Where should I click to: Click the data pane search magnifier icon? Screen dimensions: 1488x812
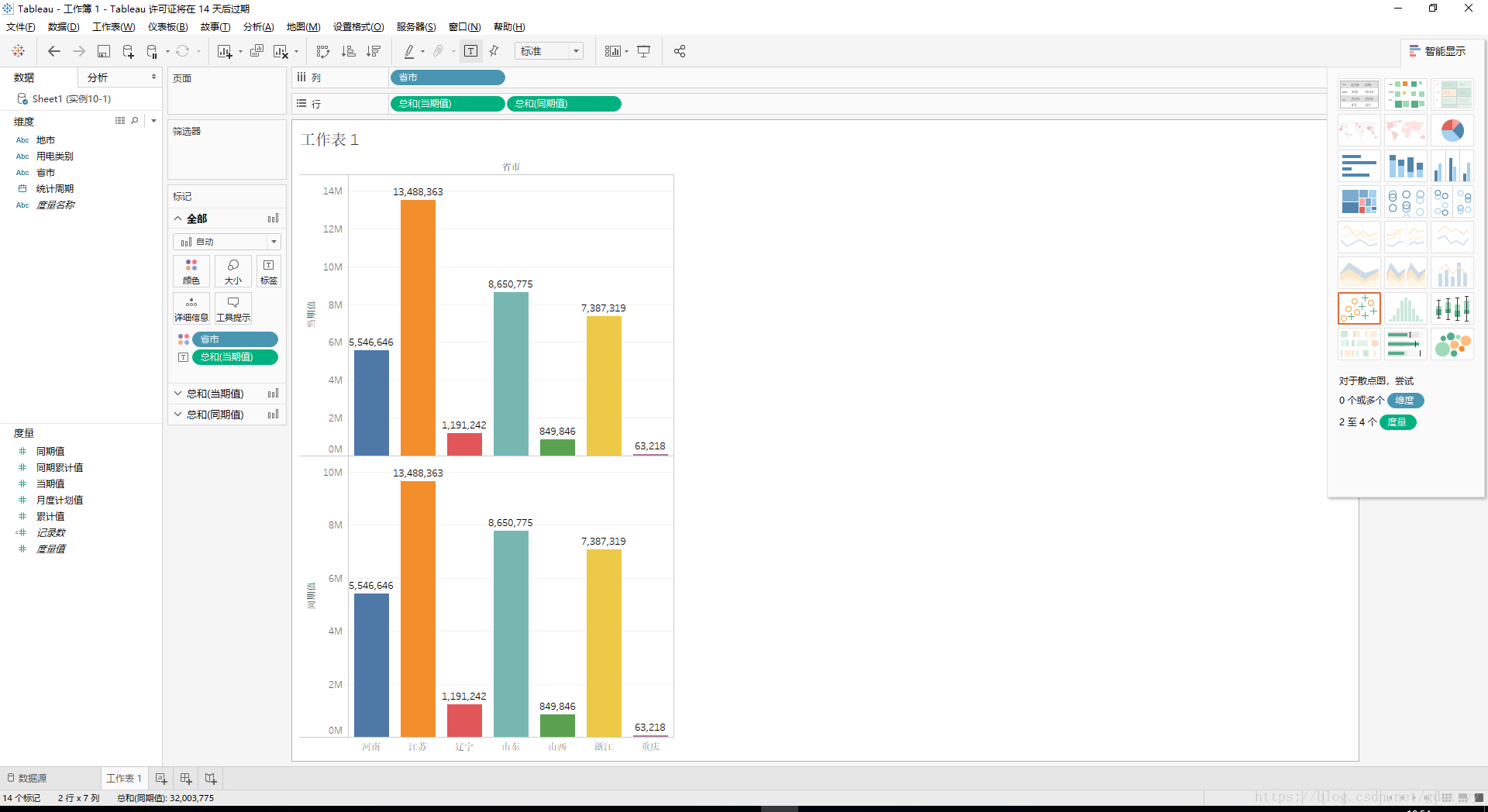pos(135,121)
